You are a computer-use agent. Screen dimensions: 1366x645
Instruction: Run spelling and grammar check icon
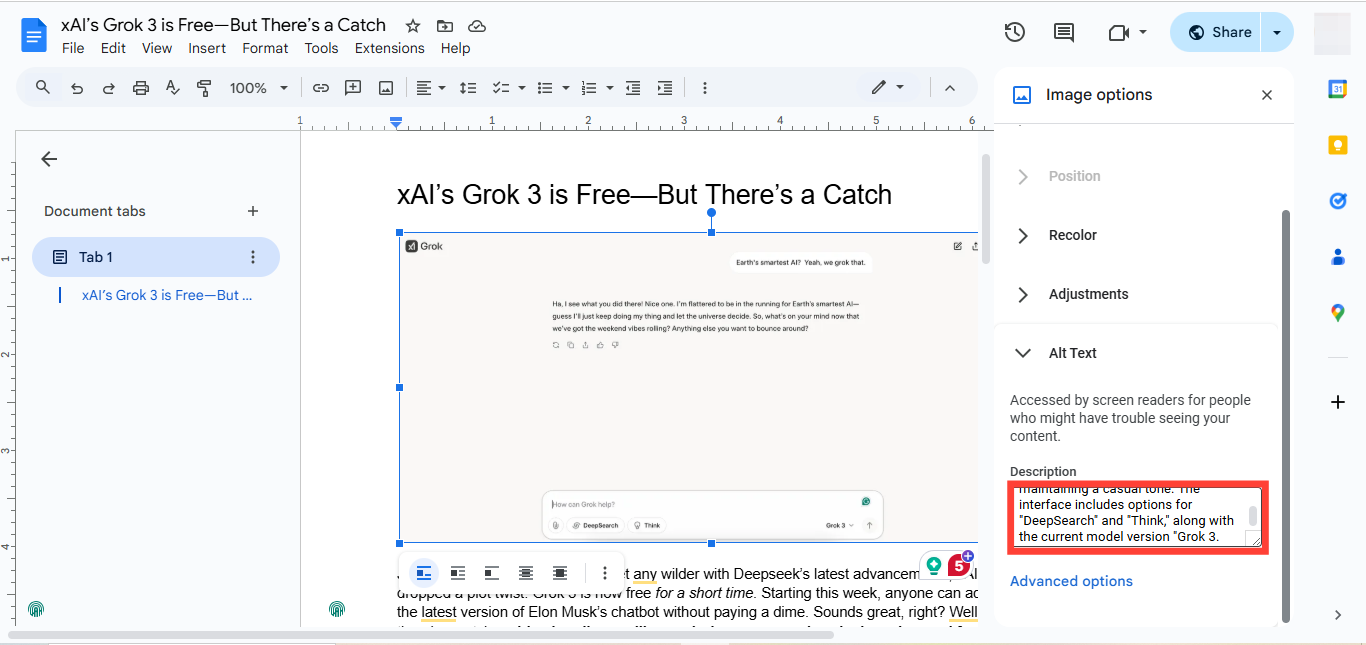(x=172, y=88)
